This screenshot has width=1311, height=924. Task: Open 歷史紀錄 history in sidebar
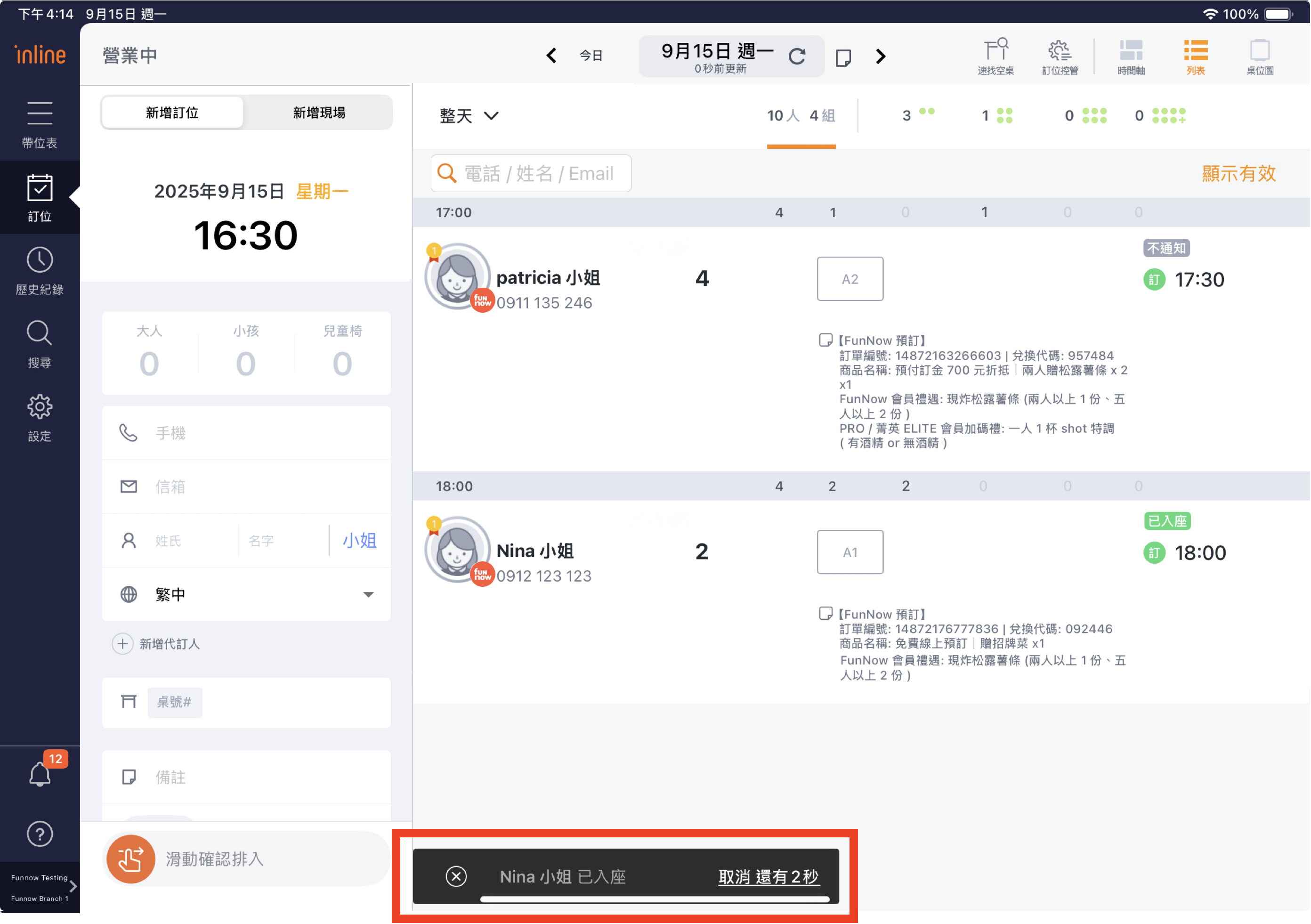[40, 271]
